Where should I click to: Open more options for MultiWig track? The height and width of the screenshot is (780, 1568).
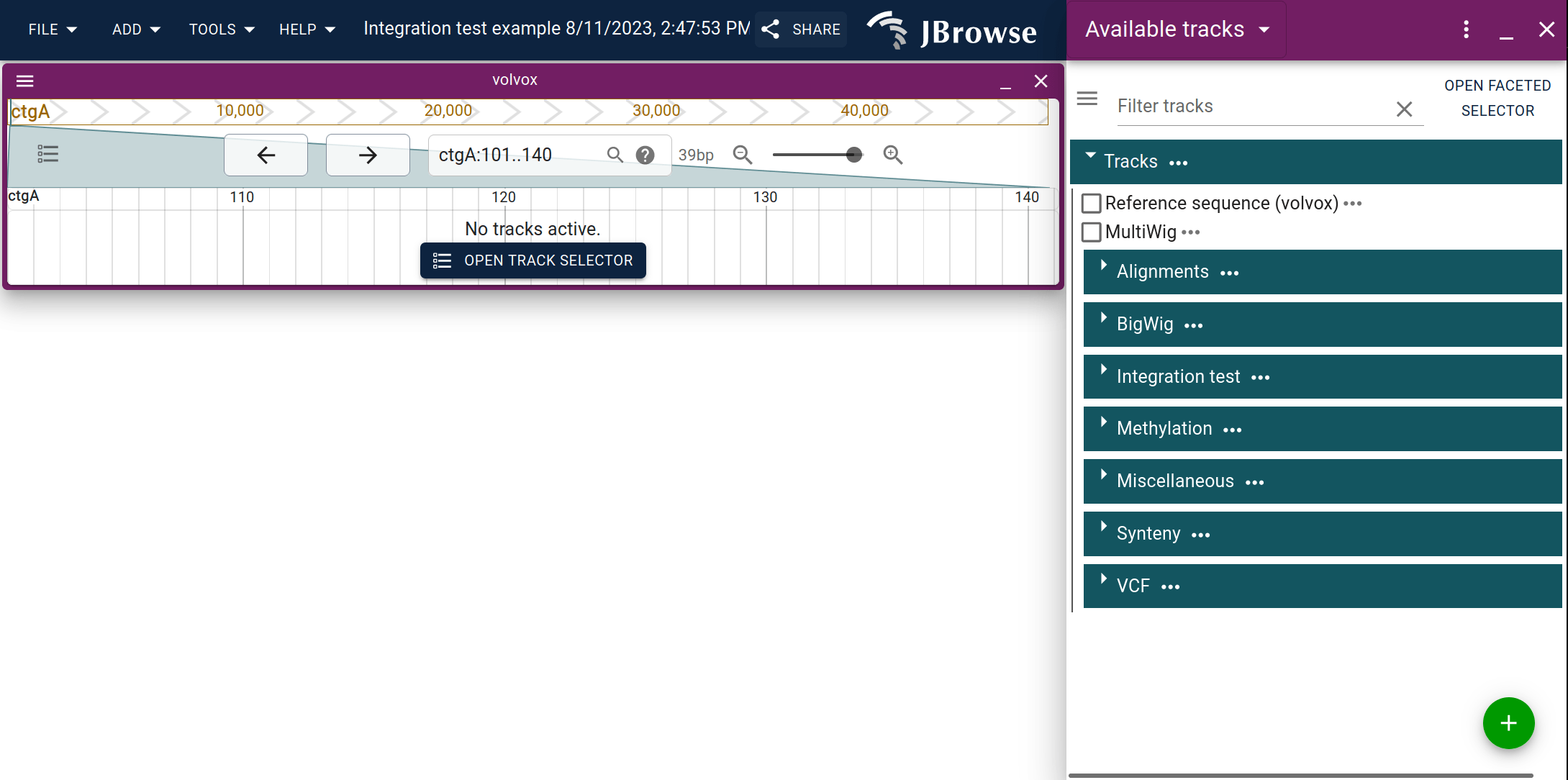click(x=1191, y=232)
